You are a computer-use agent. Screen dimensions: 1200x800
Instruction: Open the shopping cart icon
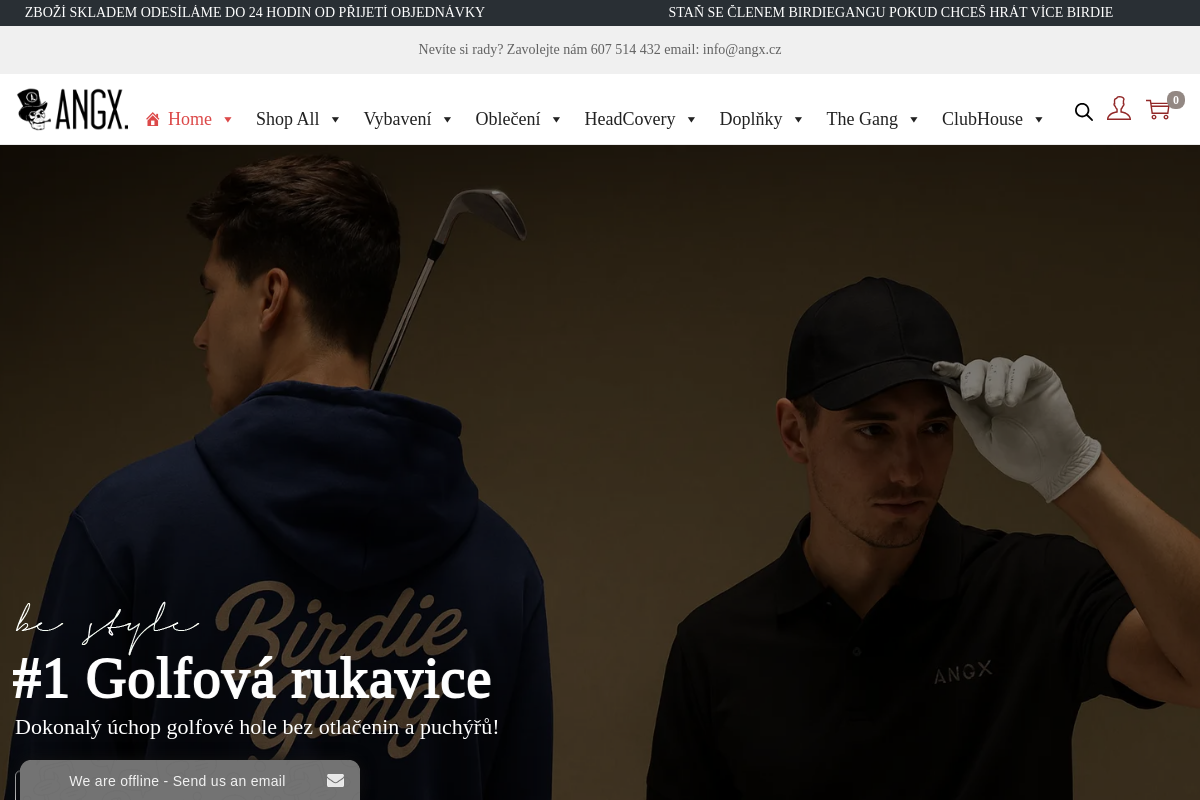click(1158, 110)
